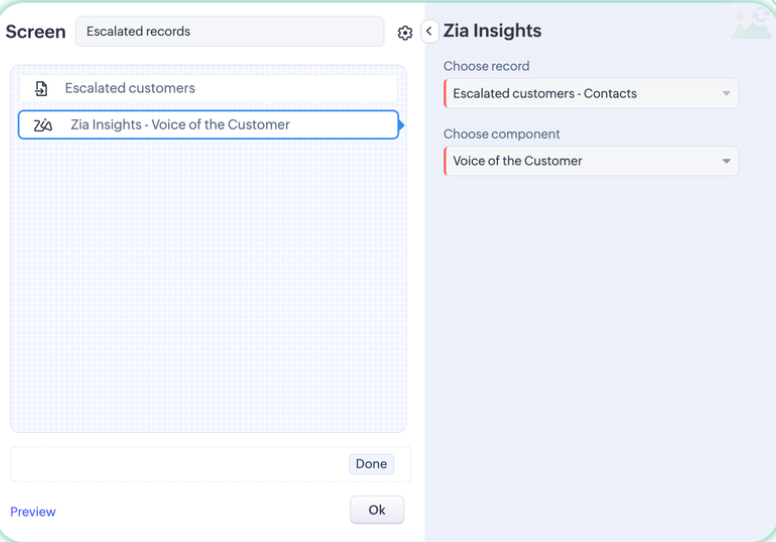Click the pointer arrow beside selected Zia row

tap(401, 125)
